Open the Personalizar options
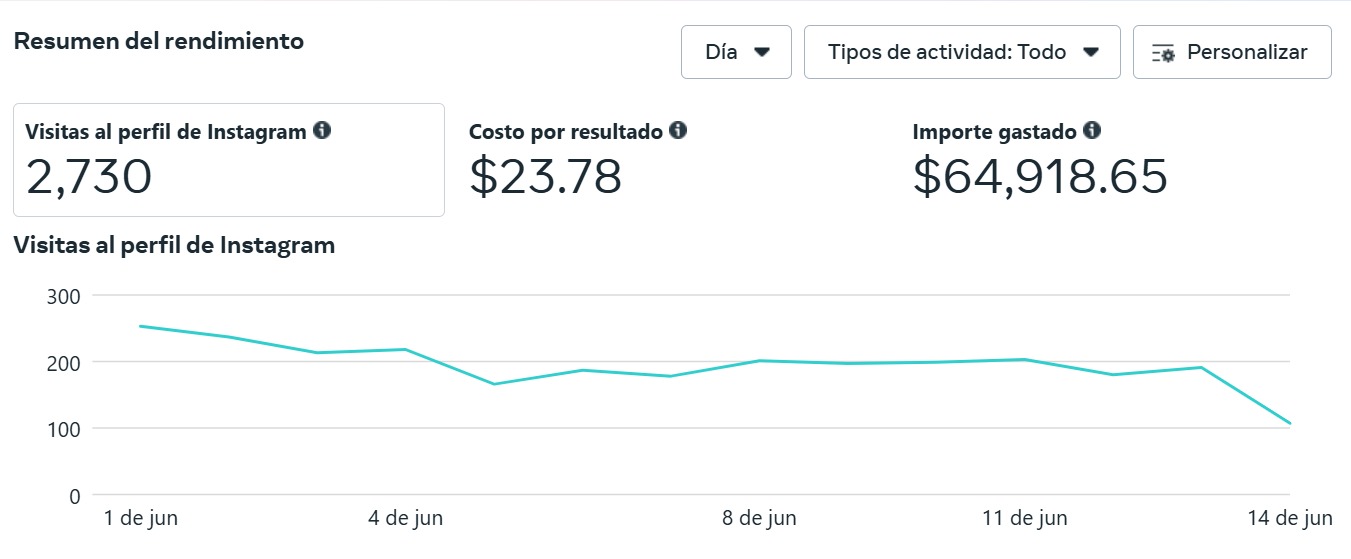Screen dimensions: 1351x559 pos(1232,52)
